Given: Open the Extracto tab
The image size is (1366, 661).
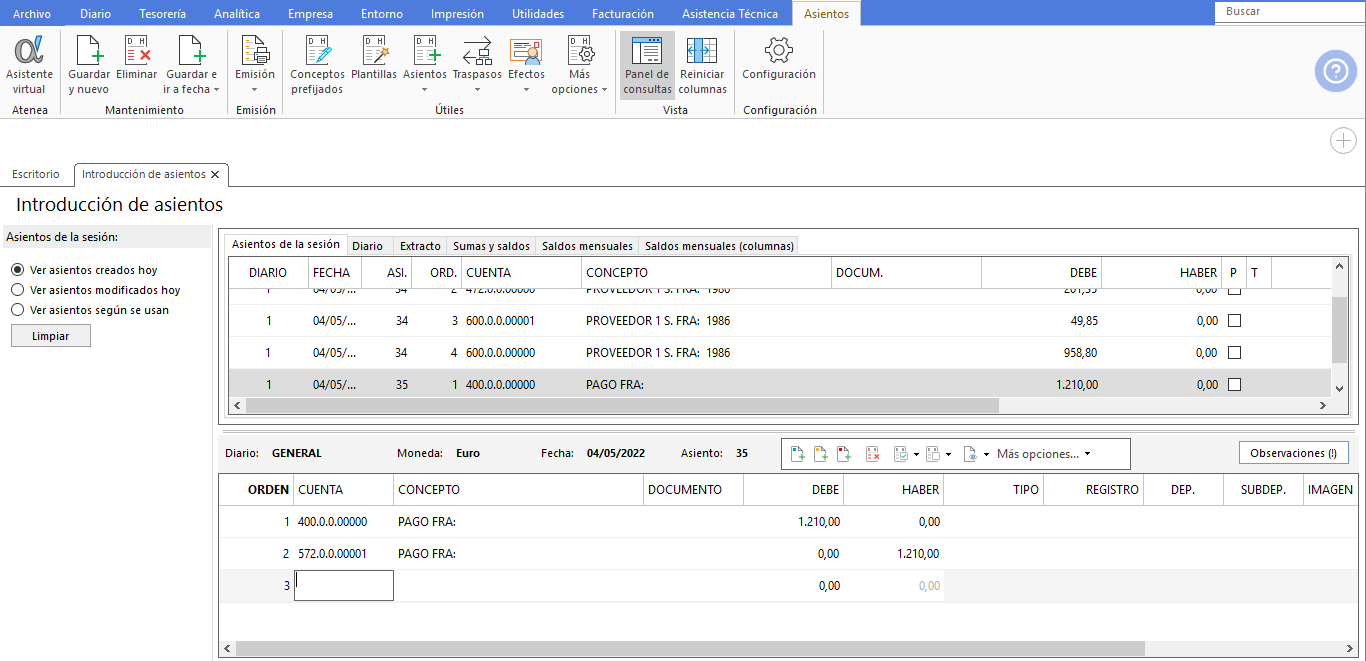Looking at the screenshot, I should (x=420, y=246).
